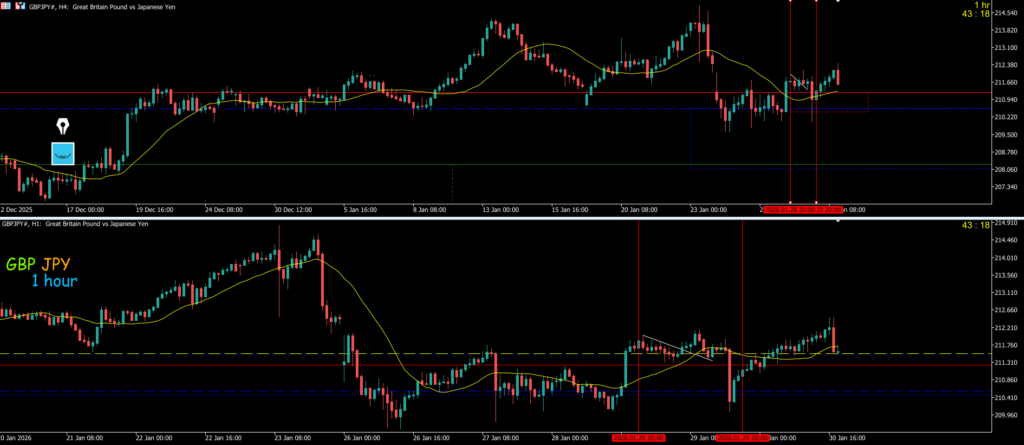Click the chart shift triangle on H4 chart
Viewport: 1024px width, 445px height.
[837, 3]
